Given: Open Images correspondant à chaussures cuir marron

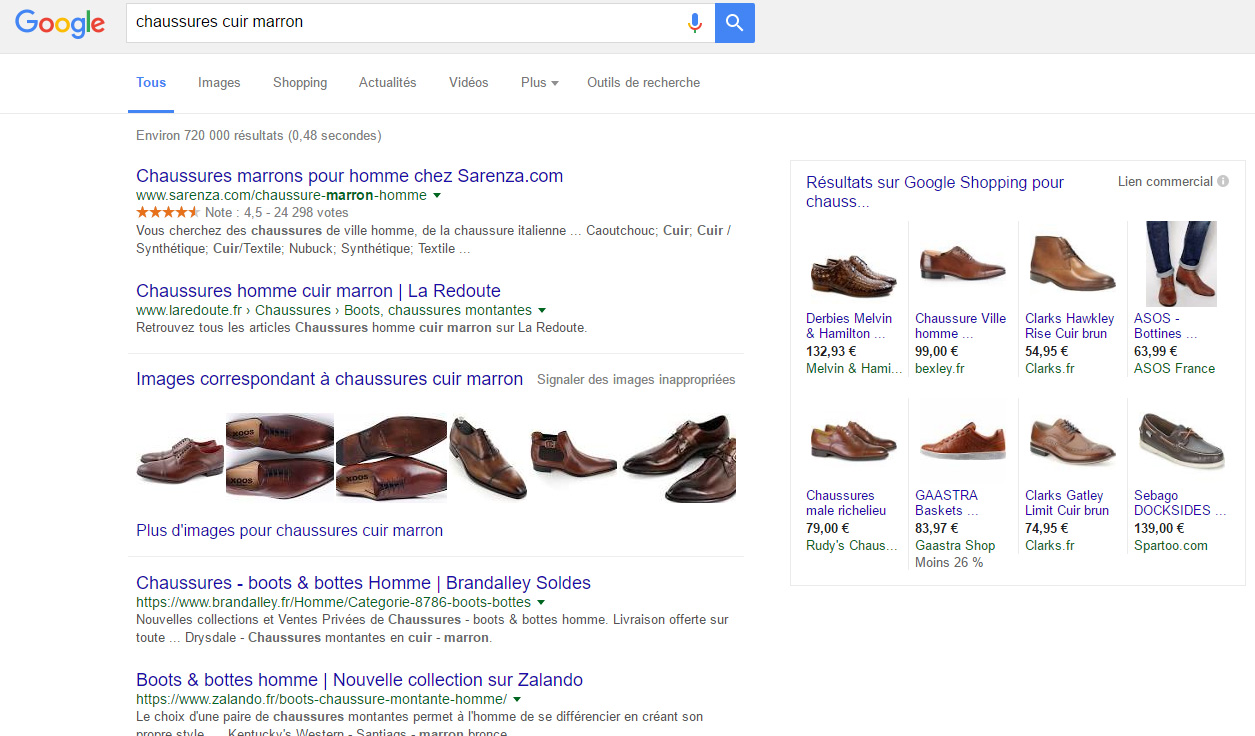Looking at the screenshot, I should click(330, 379).
